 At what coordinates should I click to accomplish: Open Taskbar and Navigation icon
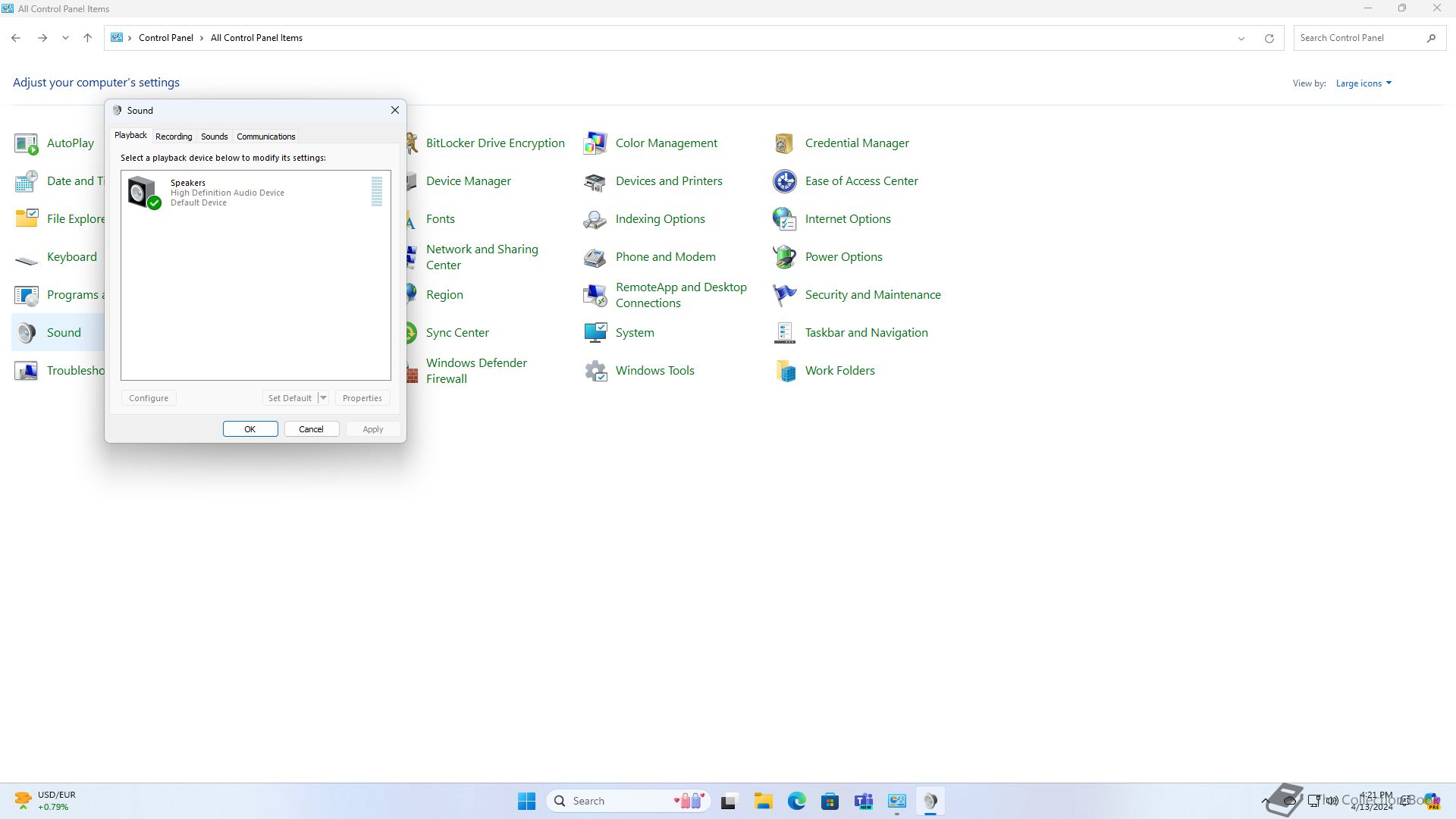click(785, 333)
